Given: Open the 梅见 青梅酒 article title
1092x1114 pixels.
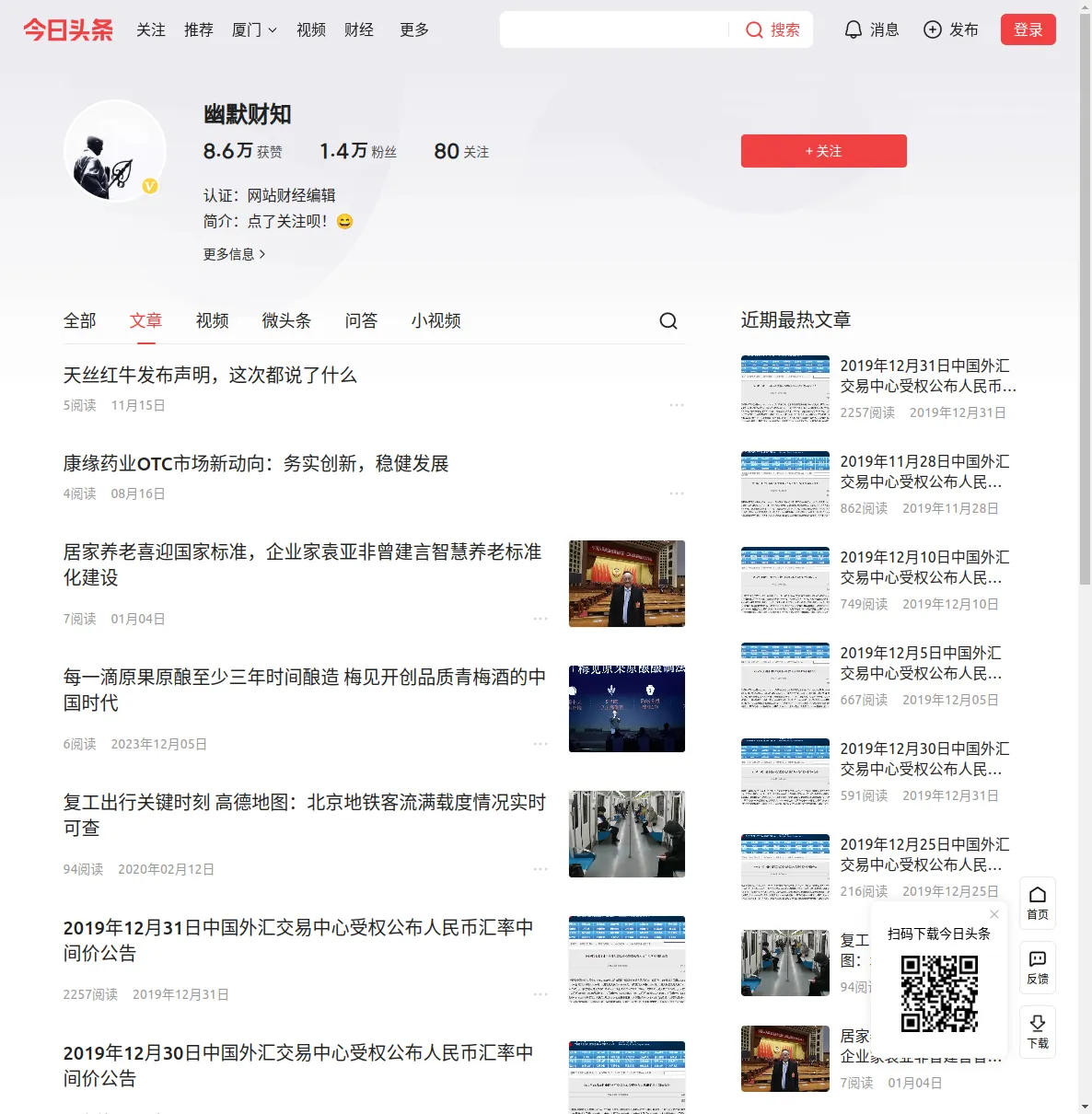Looking at the screenshot, I should pos(305,690).
